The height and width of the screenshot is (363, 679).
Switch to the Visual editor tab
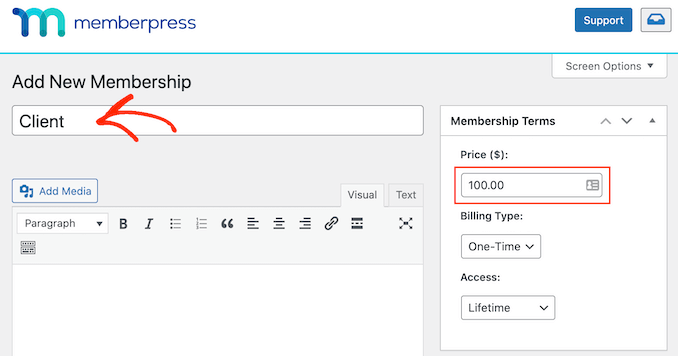[362, 195]
